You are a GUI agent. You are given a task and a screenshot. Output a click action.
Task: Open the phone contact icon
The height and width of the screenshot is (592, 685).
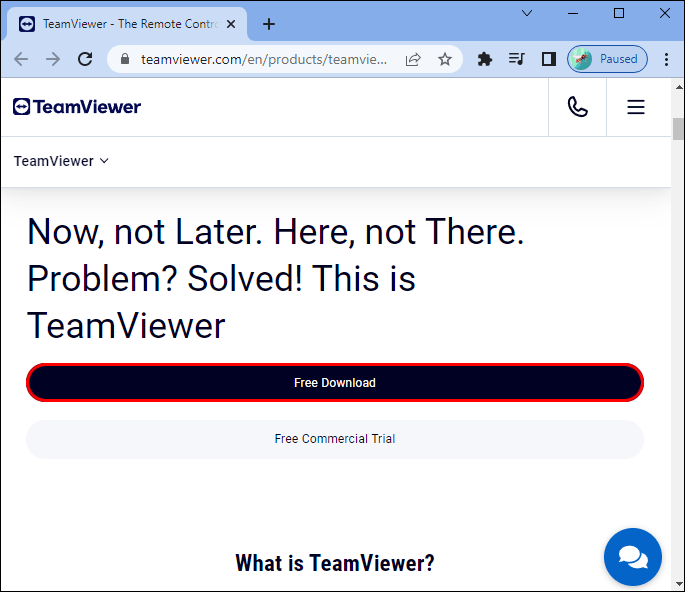point(578,107)
